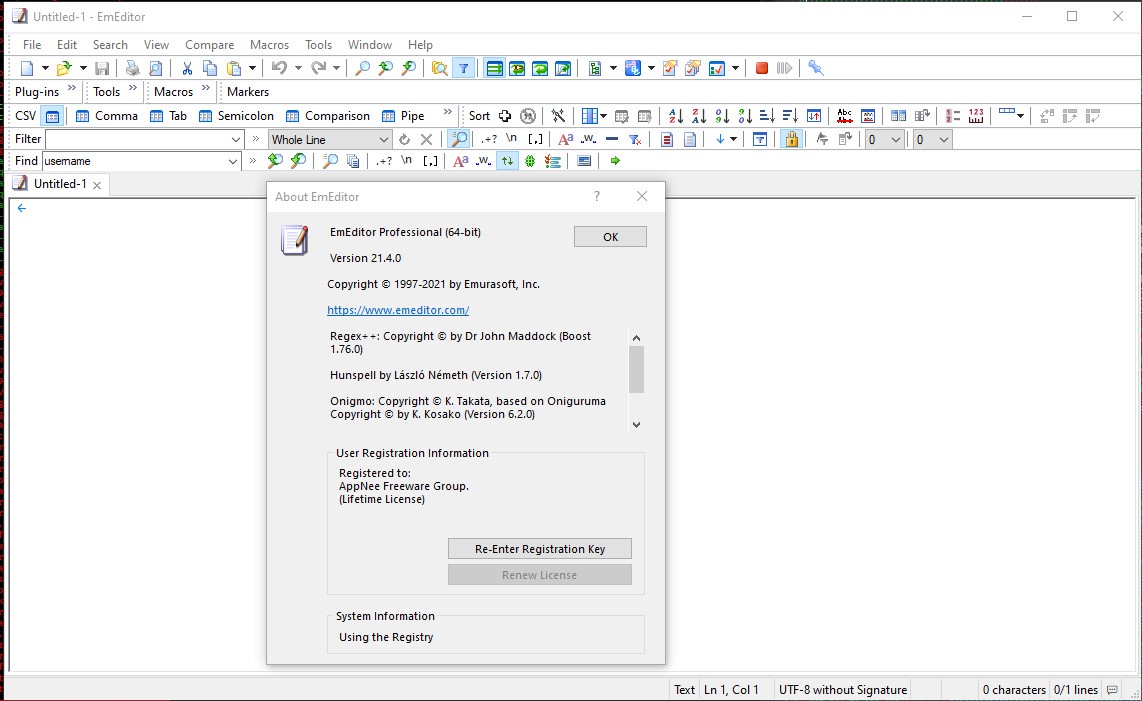This screenshot has height=701, width=1142.
Task: Open the Find combo box dropdown arrow
Action: (x=233, y=161)
